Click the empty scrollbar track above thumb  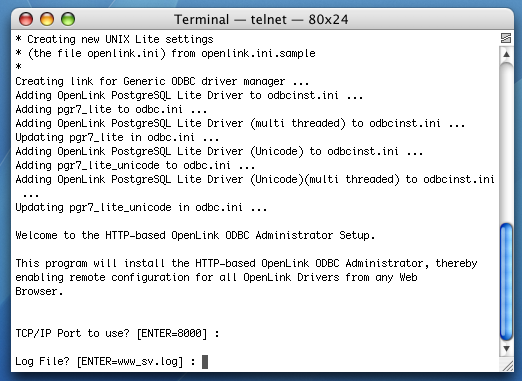point(506,142)
